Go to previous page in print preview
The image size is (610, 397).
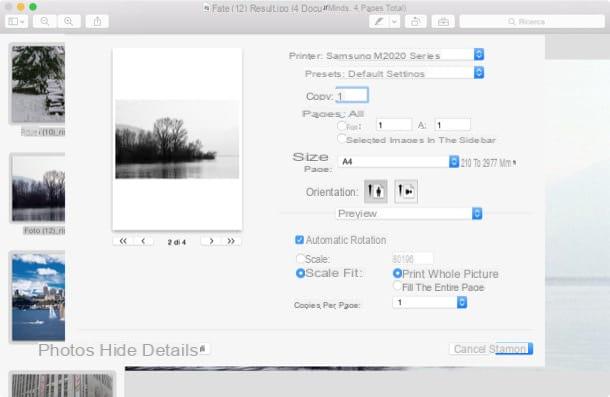pyautogui.click(x=144, y=241)
